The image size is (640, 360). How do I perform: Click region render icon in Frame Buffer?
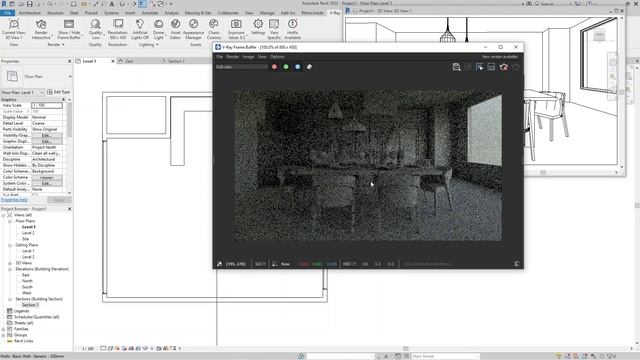click(x=480, y=67)
